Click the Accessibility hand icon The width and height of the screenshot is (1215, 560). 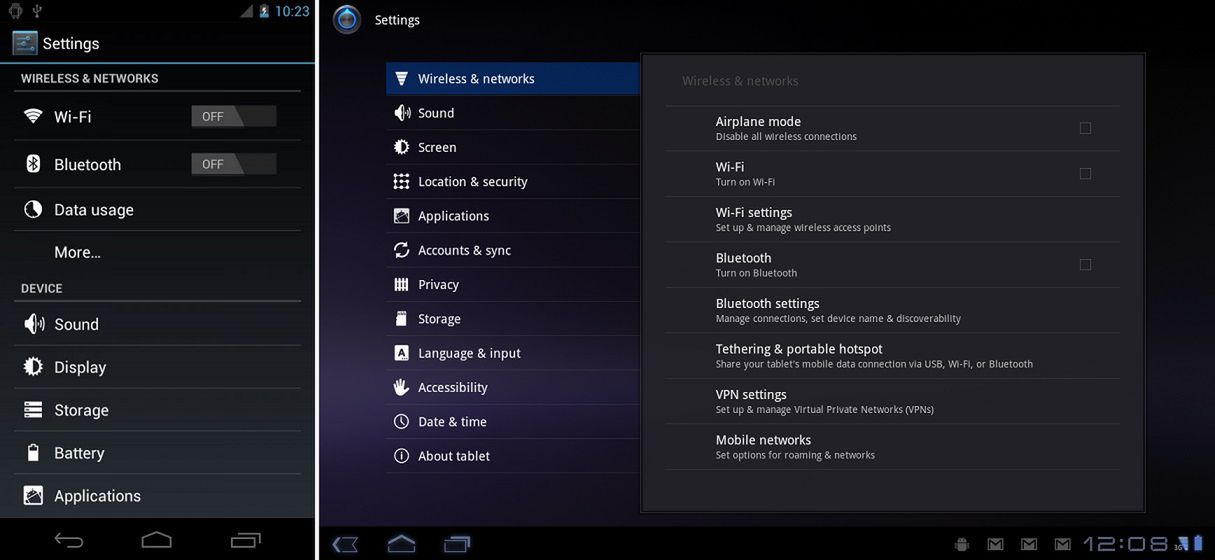point(401,387)
